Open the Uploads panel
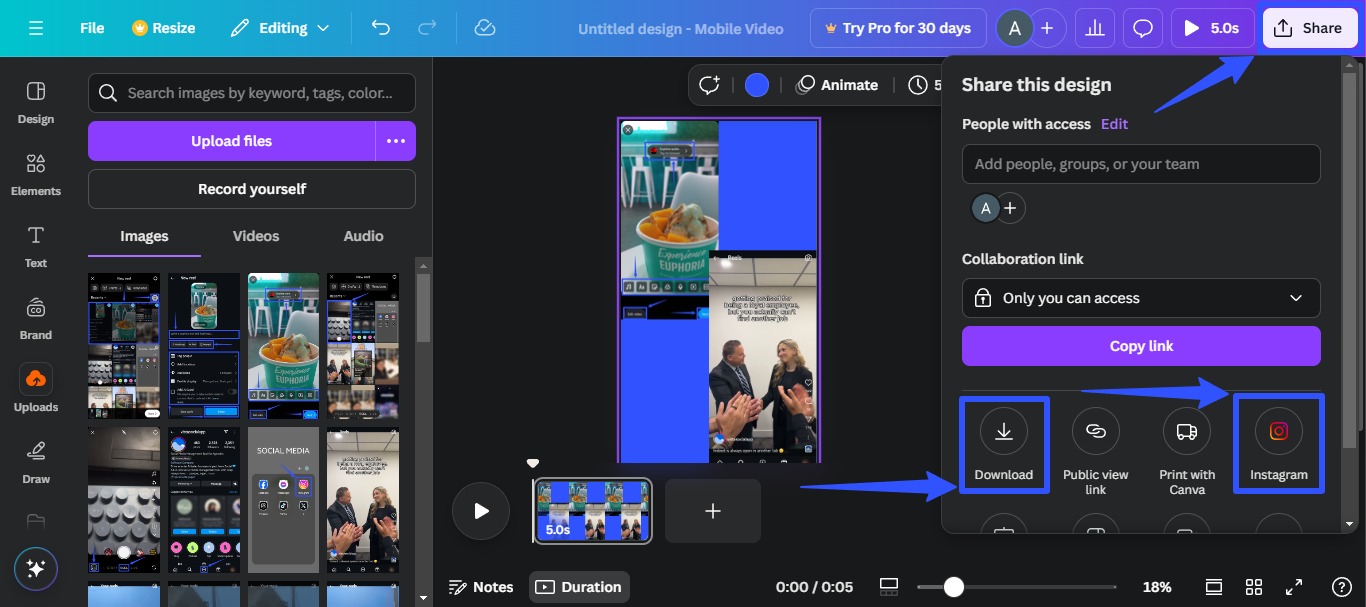The height and width of the screenshot is (607, 1366). pyautogui.click(x=36, y=385)
